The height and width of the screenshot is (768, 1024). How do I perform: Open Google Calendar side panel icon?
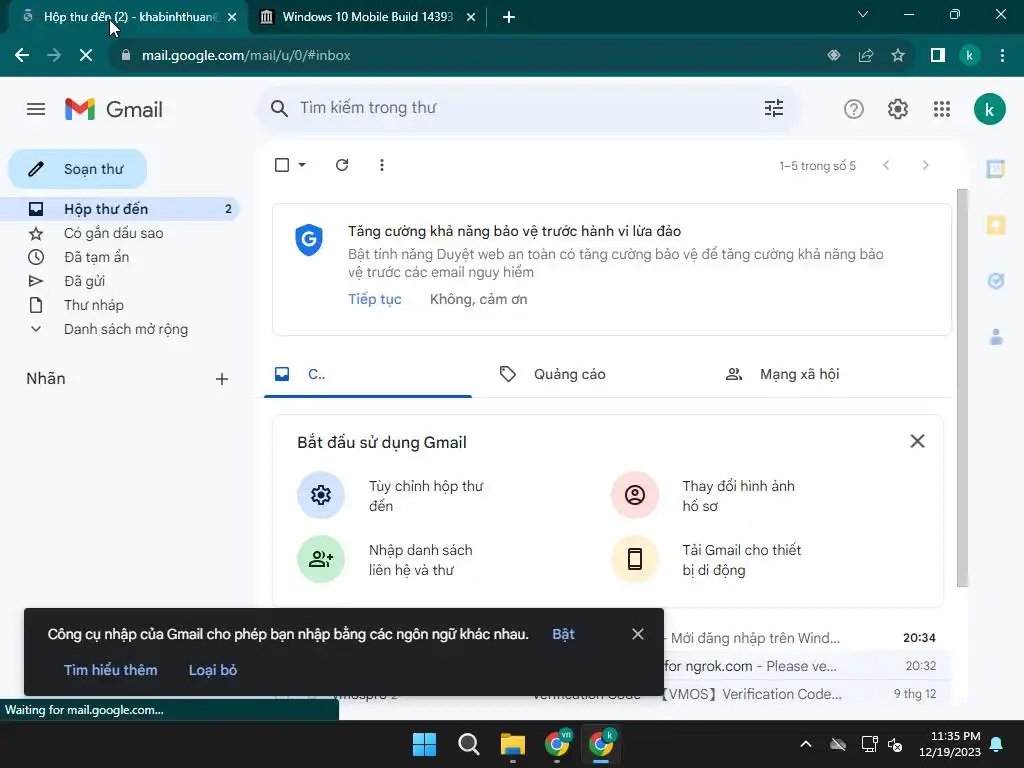995,169
